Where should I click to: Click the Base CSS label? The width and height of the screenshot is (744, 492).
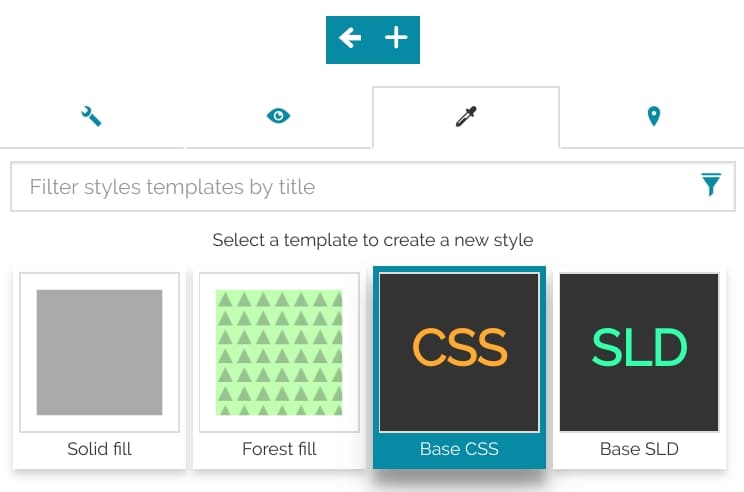pos(459,449)
